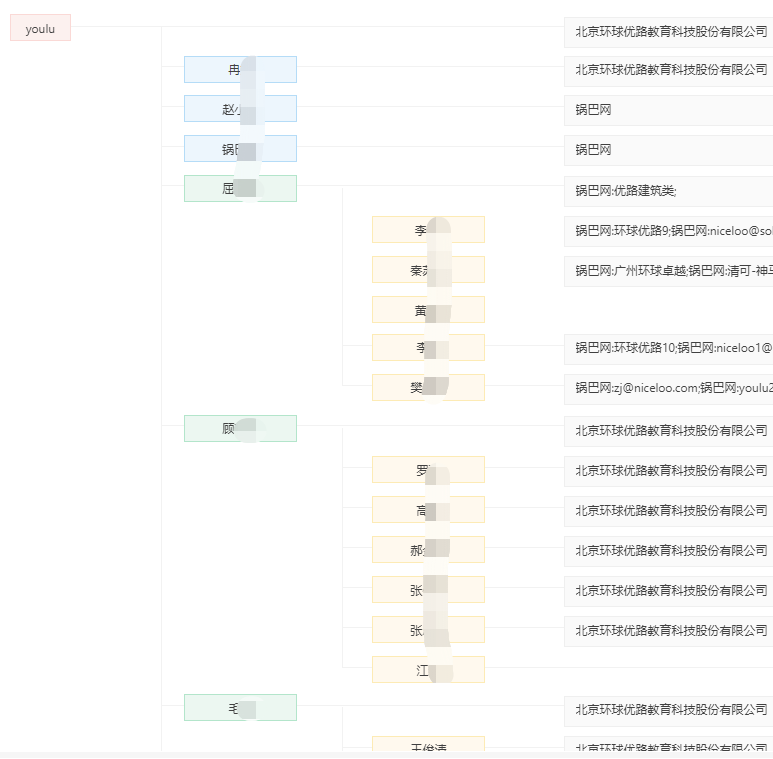Select the yellow 江 child node
Image resolution: width=773 pixels, height=759 pixels.
(x=427, y=670)
